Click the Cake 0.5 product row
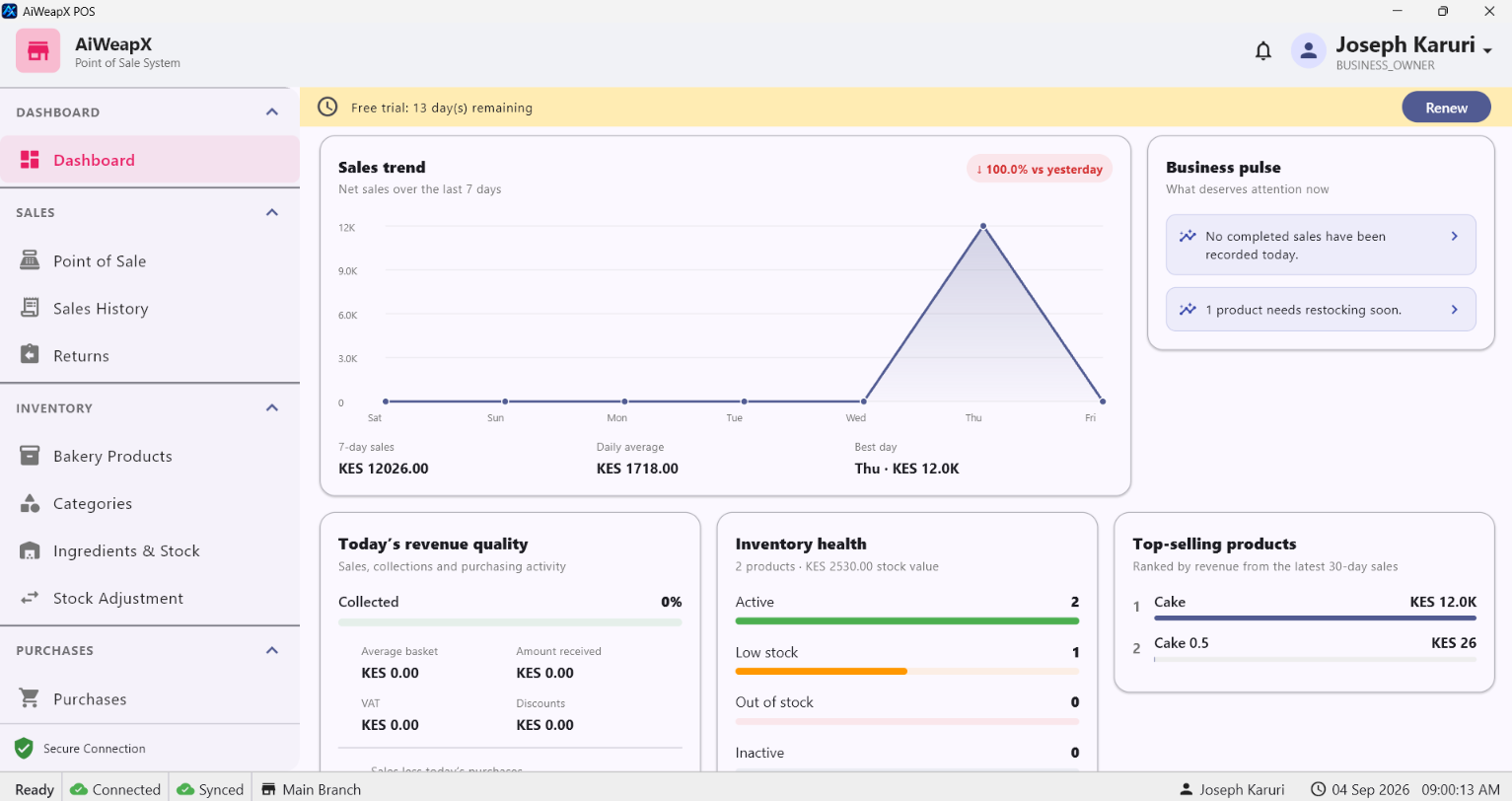 [x=1304, y=648]
